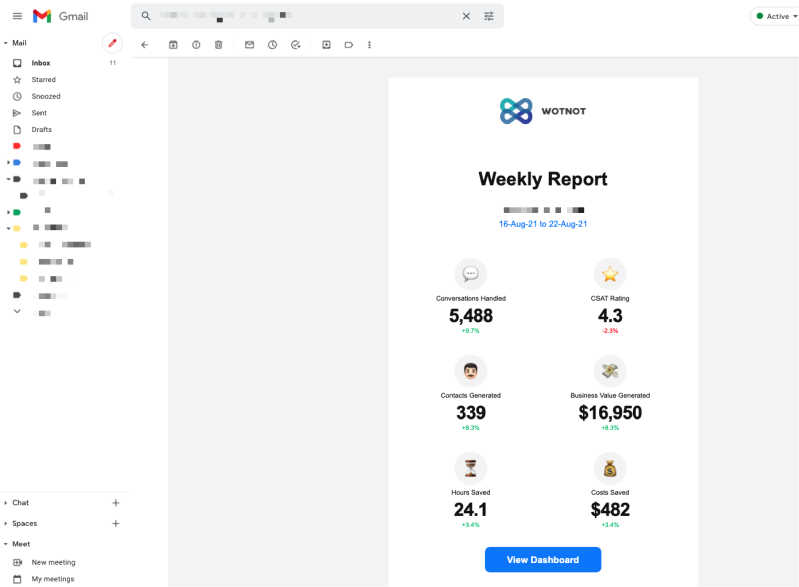Click the CSAT Rating star icon
Image resolution: width=799 pixels, height=587 pixels.
coord(610,274)
